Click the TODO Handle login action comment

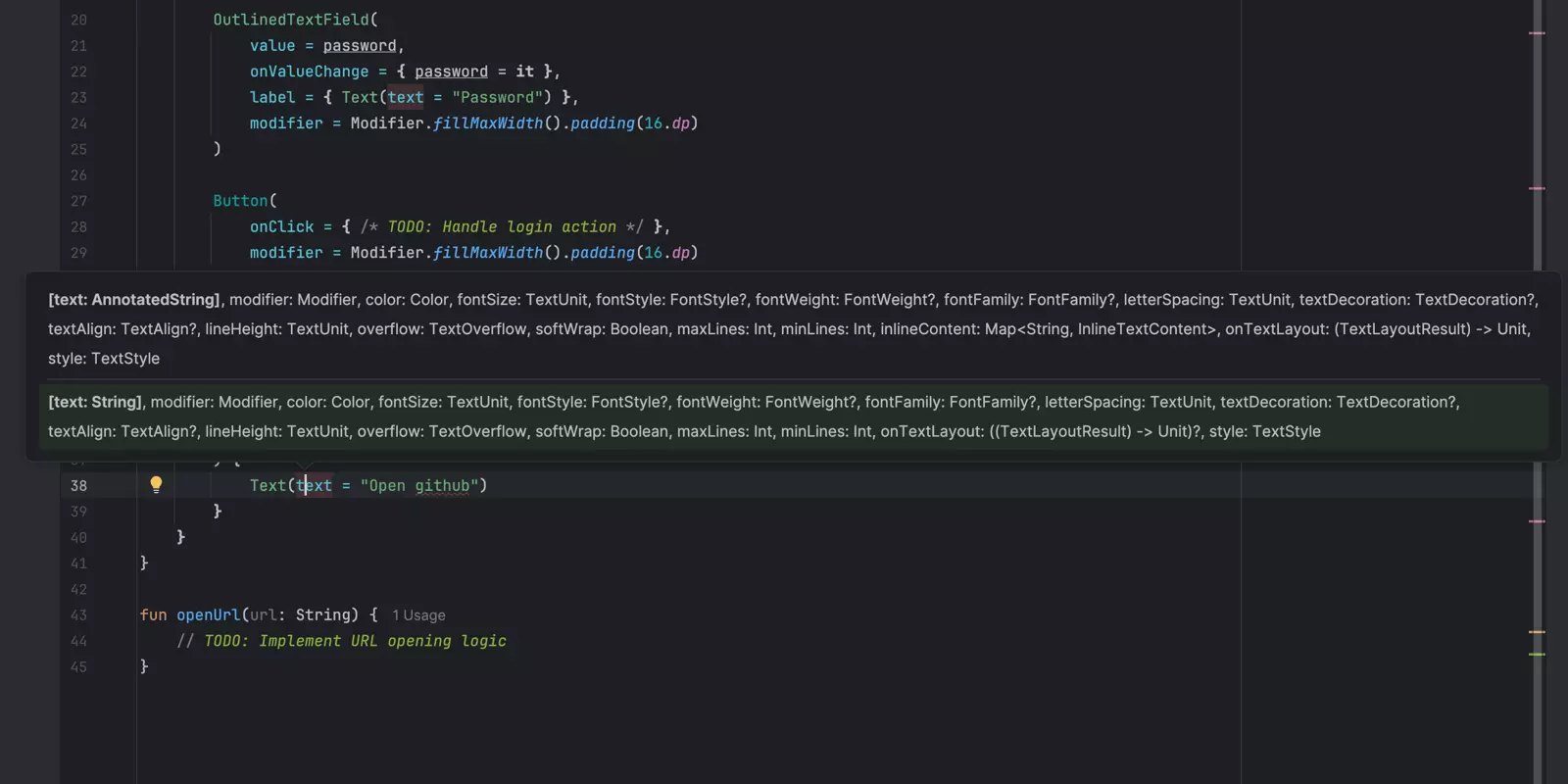502,227
